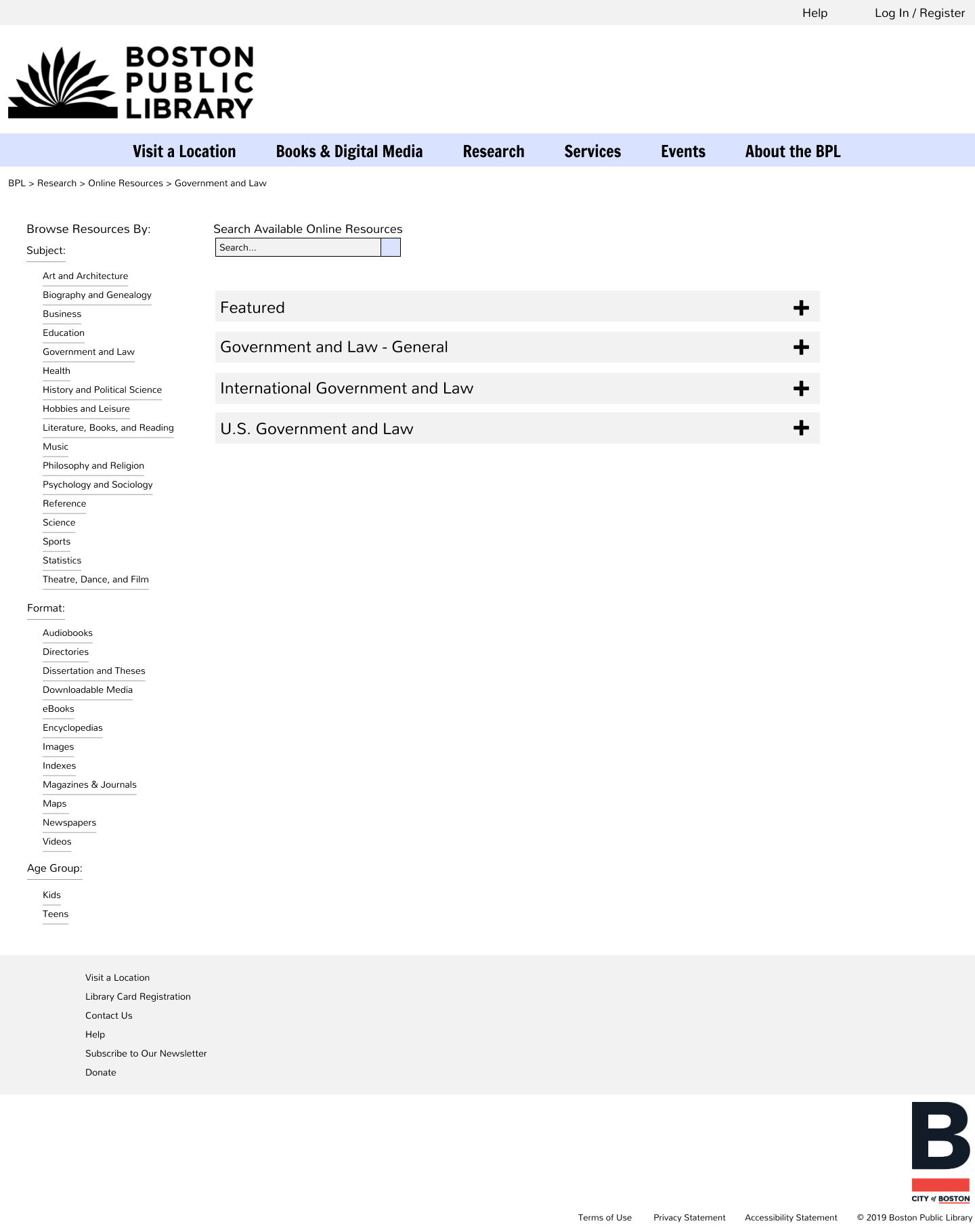Click the search submit button
The image size is (975, 1232).
[x=391, y=247]
